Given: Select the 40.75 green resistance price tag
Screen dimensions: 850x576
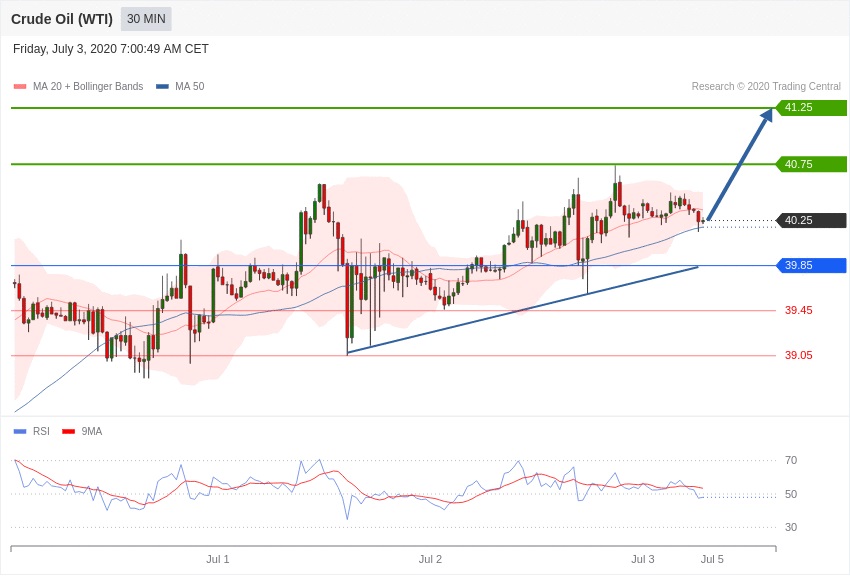Looking at the screenshot, I should pos(811,164).
